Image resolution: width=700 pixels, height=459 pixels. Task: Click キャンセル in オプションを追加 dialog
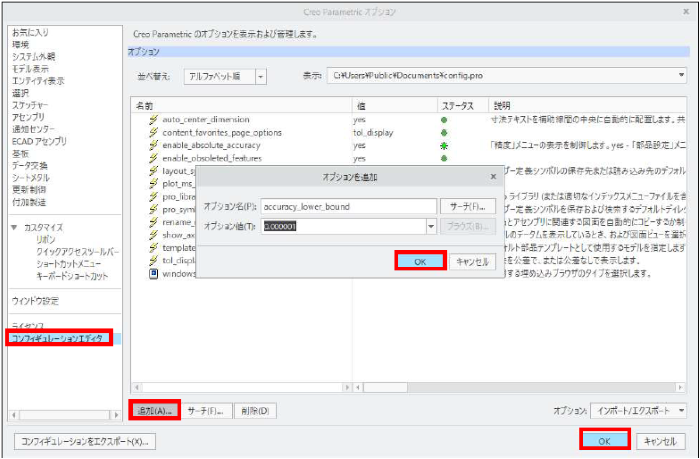(x=472, y=262)
